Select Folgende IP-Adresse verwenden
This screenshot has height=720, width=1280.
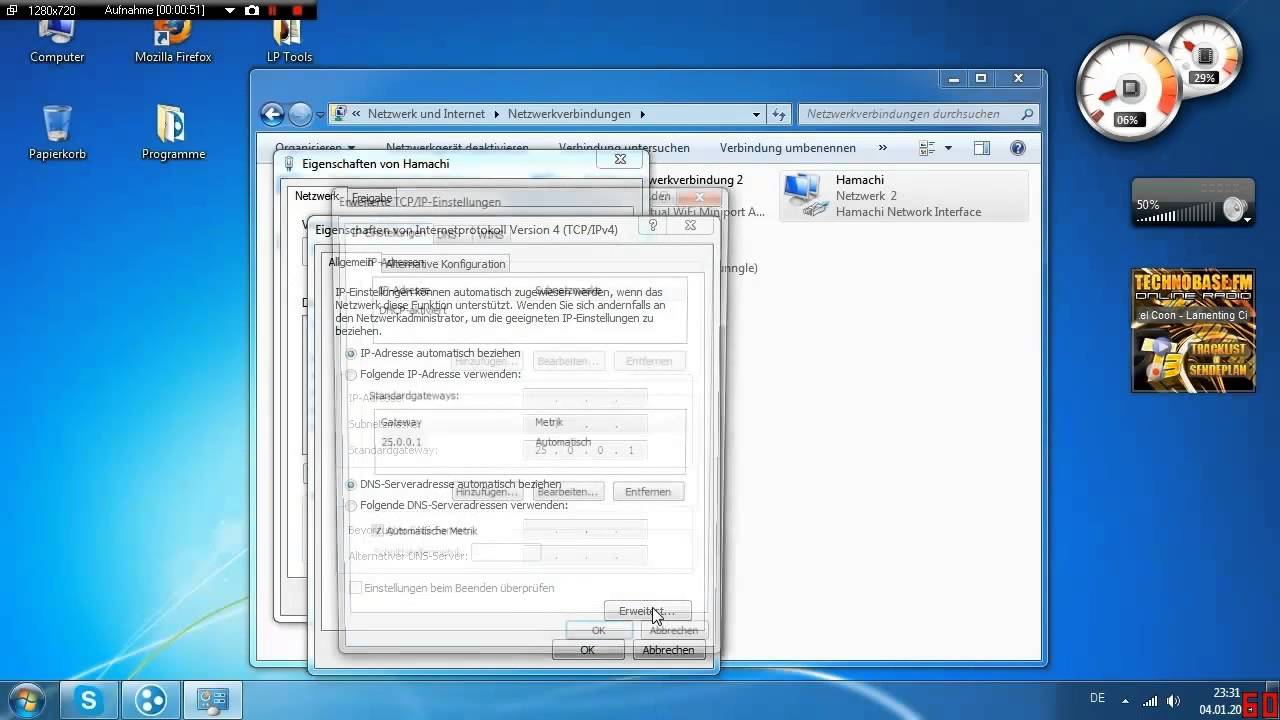pyautogui.click(x=433, y=374)
